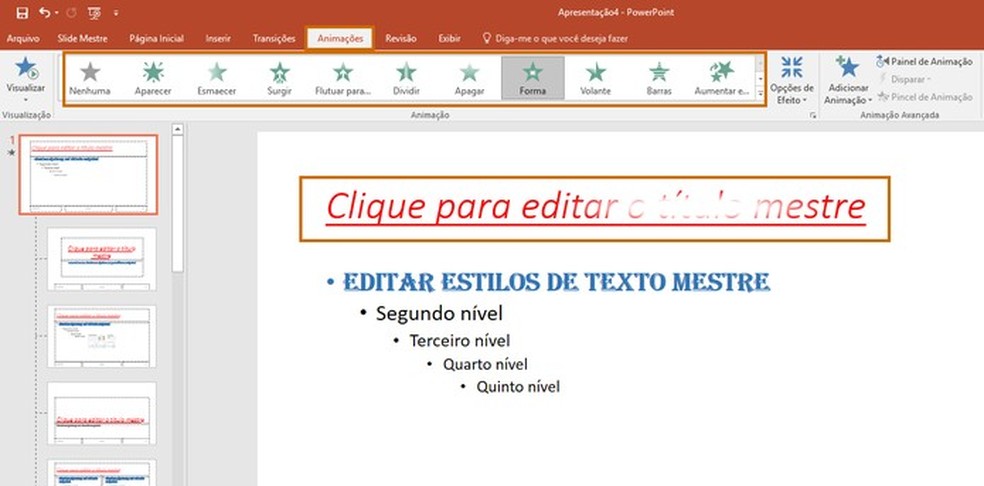Click the Redo icon in title bar
Image resolution: width=984 pixels, height=486 pixels.
pos(71,13)
